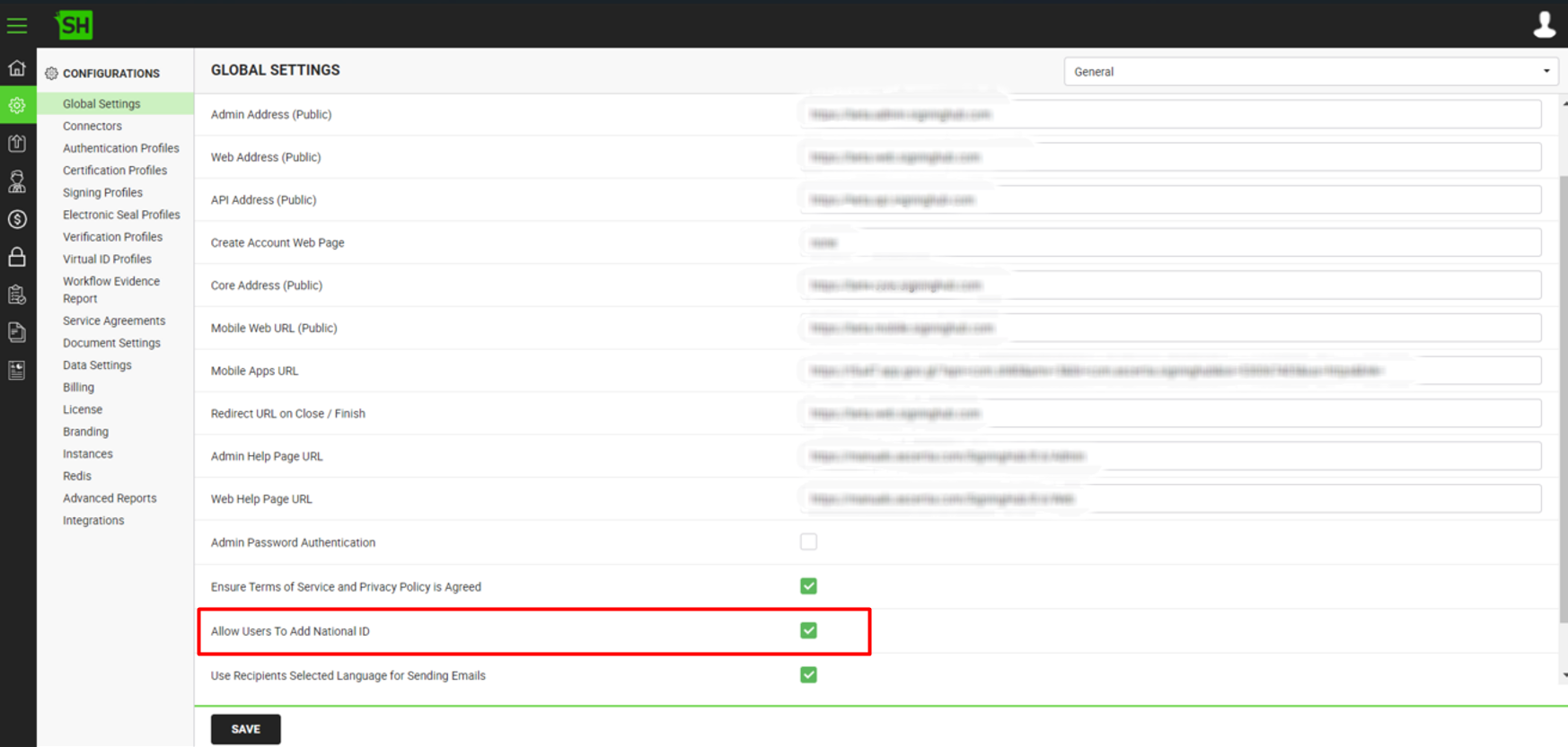Image resolution: width=1568 pixels, height=747 pixels.
Task: Click the clipboard checkmark sidebar icon
Action: point(17,294)
